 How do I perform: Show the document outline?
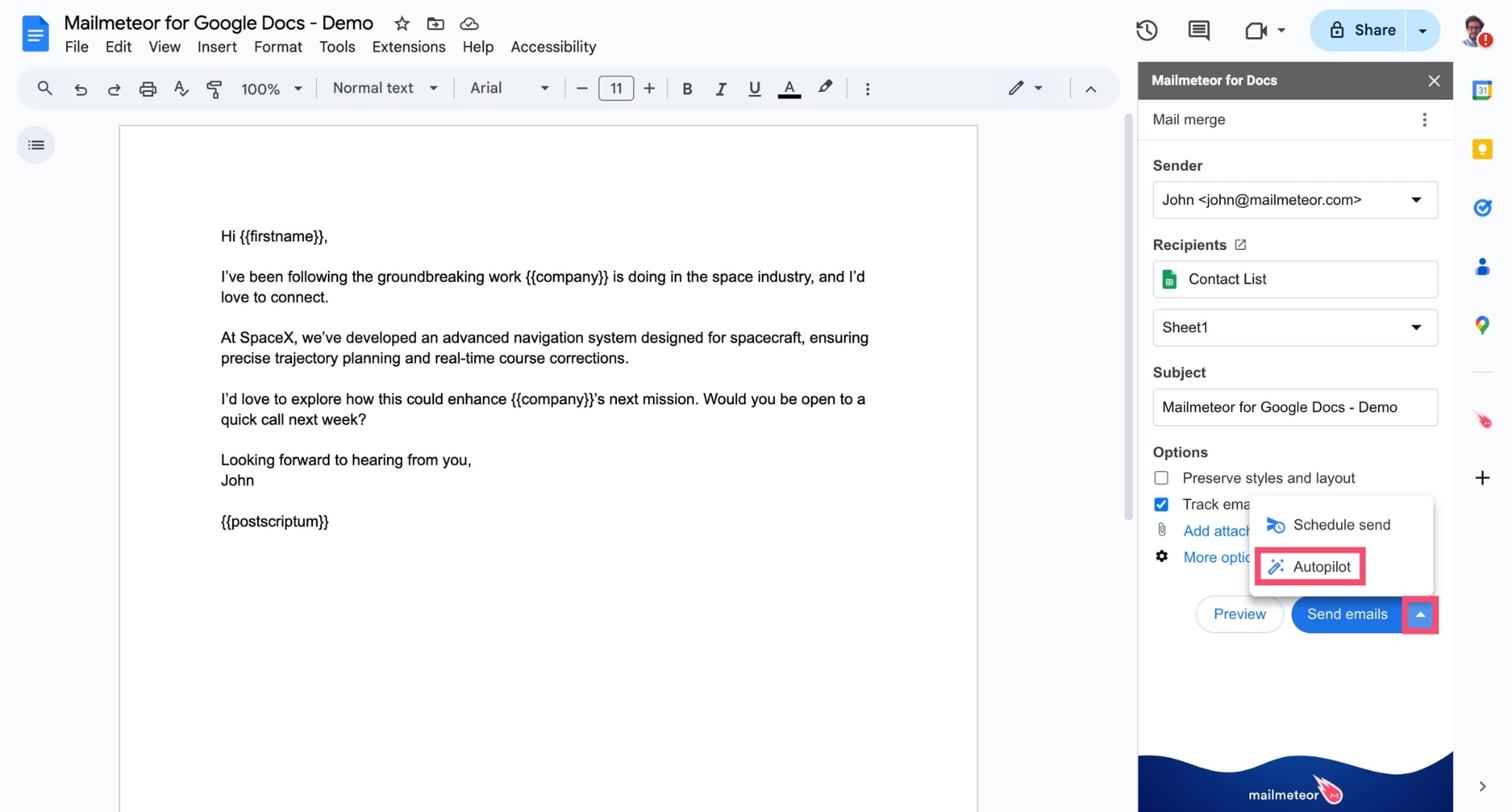tap(36, 145)
